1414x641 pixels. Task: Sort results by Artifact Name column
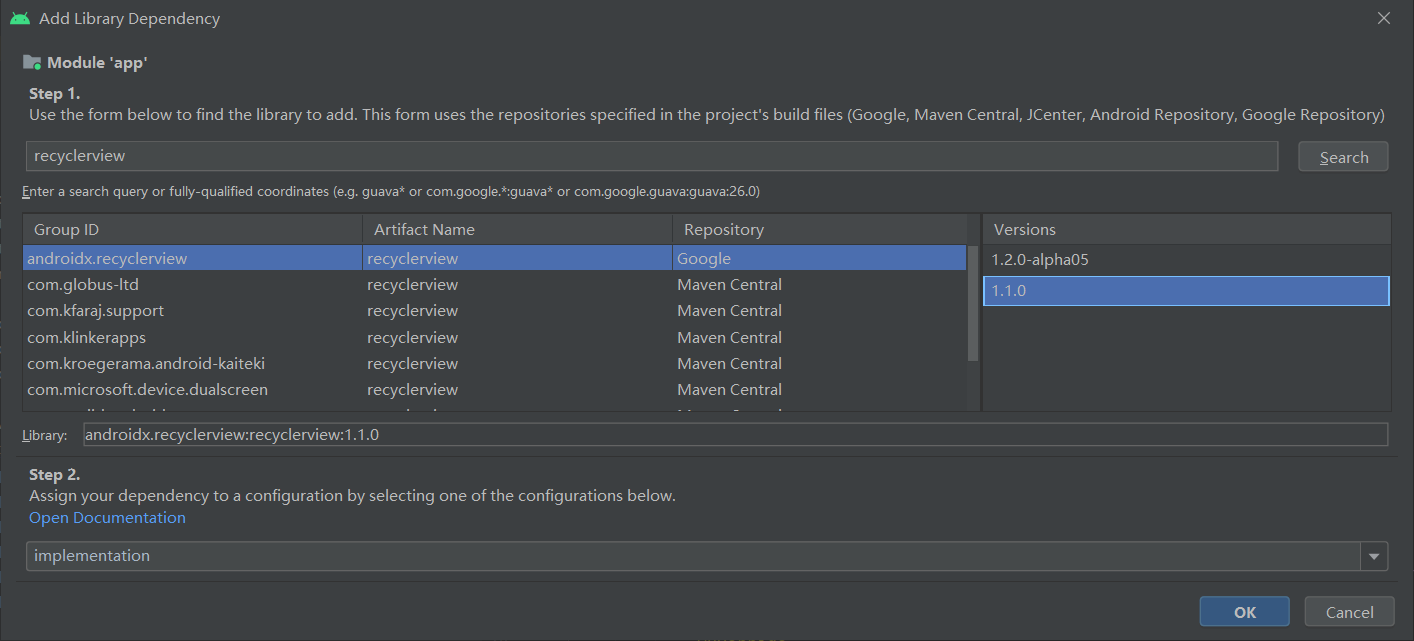pyautogui.click(x=517, y=229)
